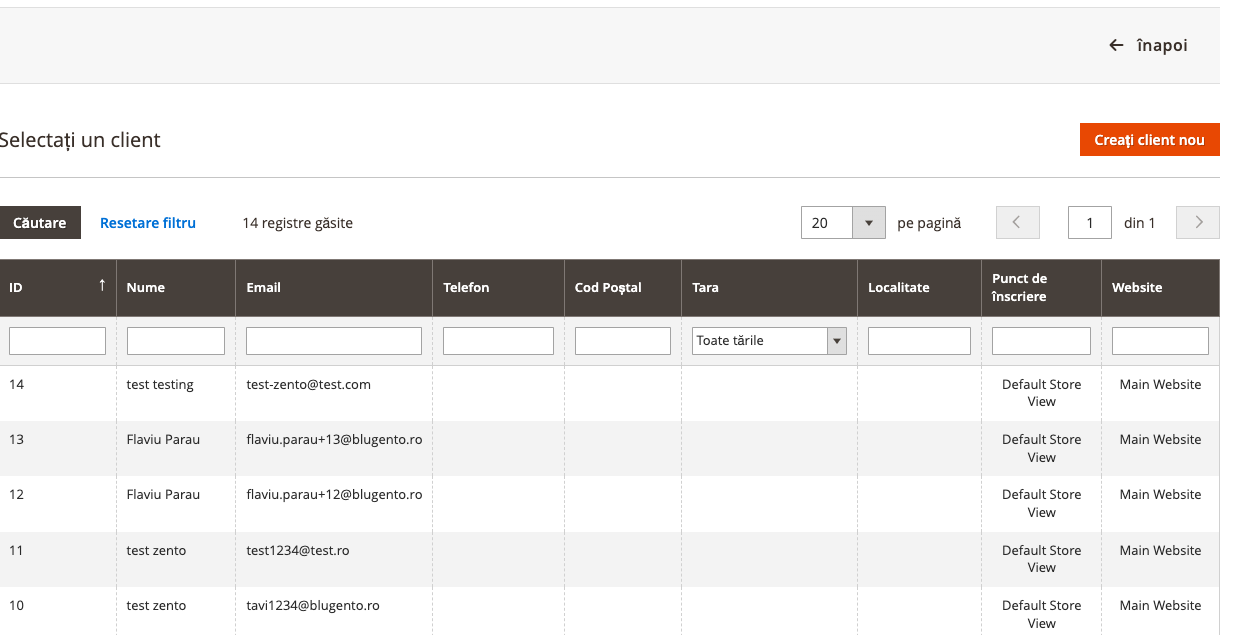
Task: Select client test-zento@test.com
Action: [x=309, y=385]
